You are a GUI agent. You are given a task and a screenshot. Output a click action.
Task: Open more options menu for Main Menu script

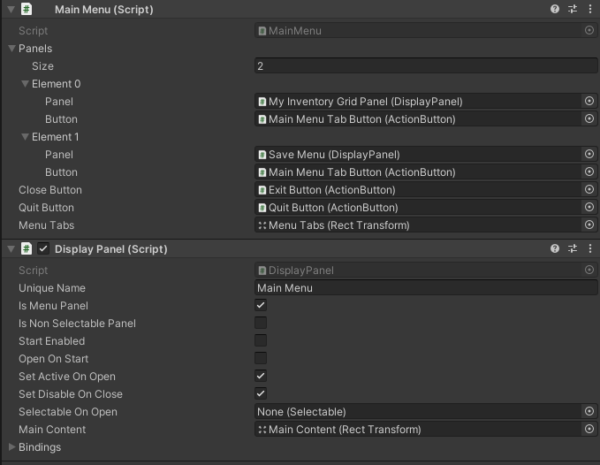pos(588,8)
